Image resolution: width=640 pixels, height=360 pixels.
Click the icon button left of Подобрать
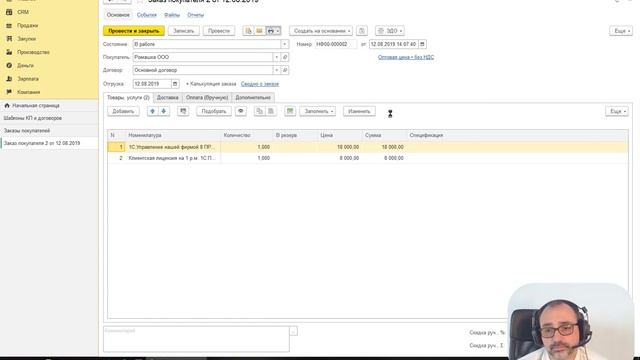tap(183, 111)
